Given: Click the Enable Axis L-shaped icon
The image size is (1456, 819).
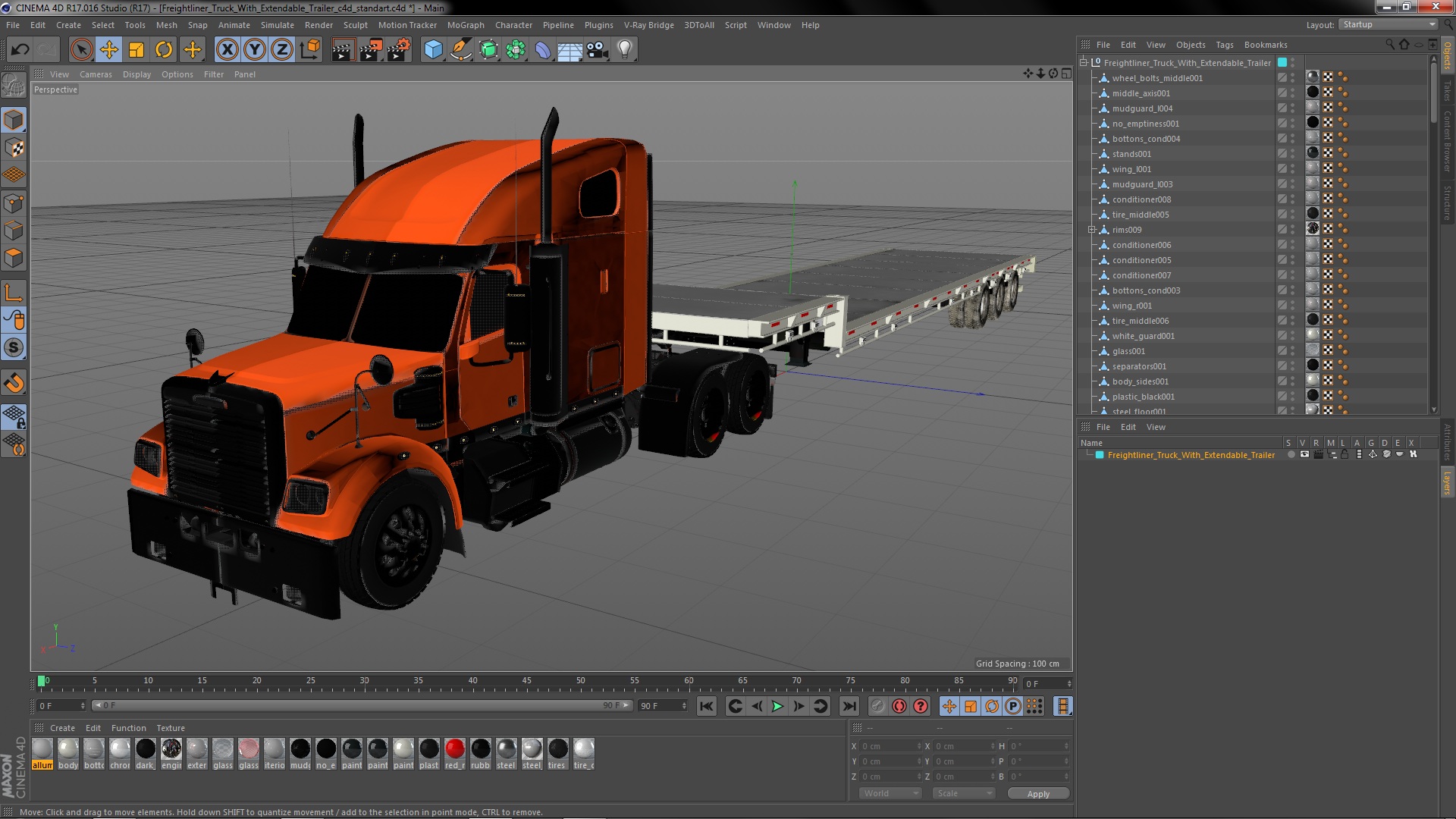Looking at the screenshot, I should coord(14,293).
